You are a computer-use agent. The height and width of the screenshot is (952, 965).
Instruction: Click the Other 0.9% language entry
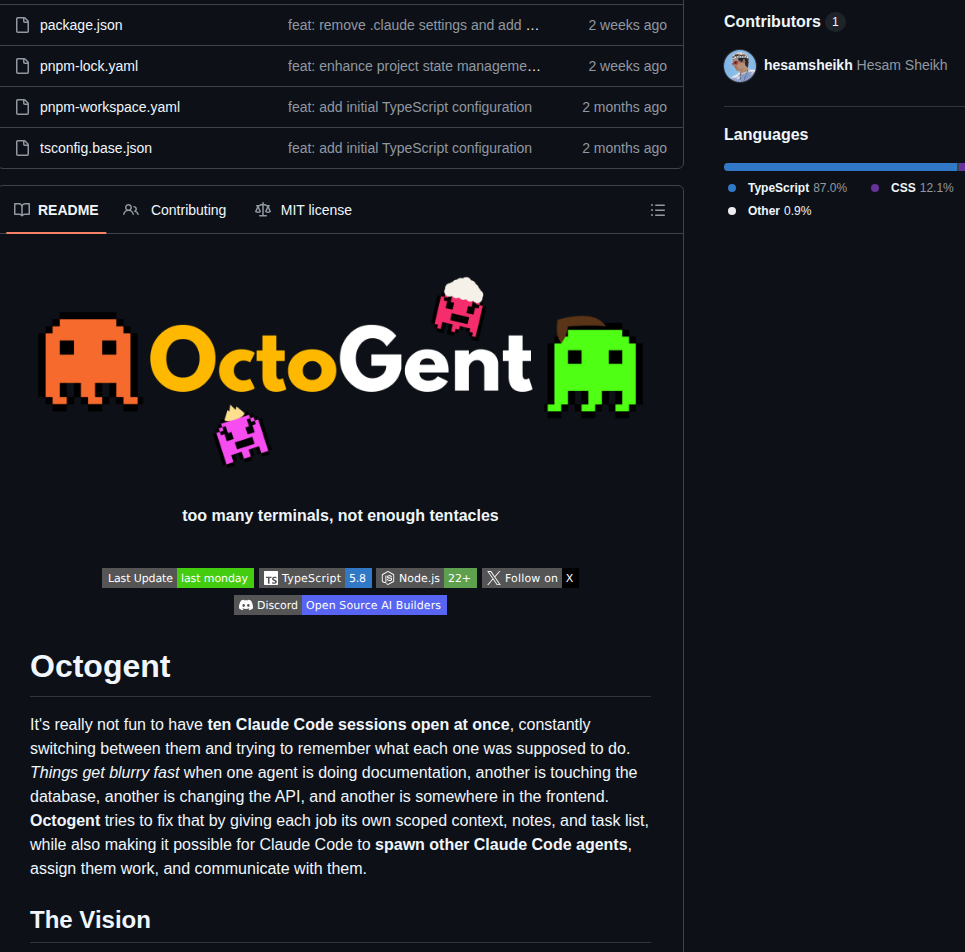click(769, 211)
